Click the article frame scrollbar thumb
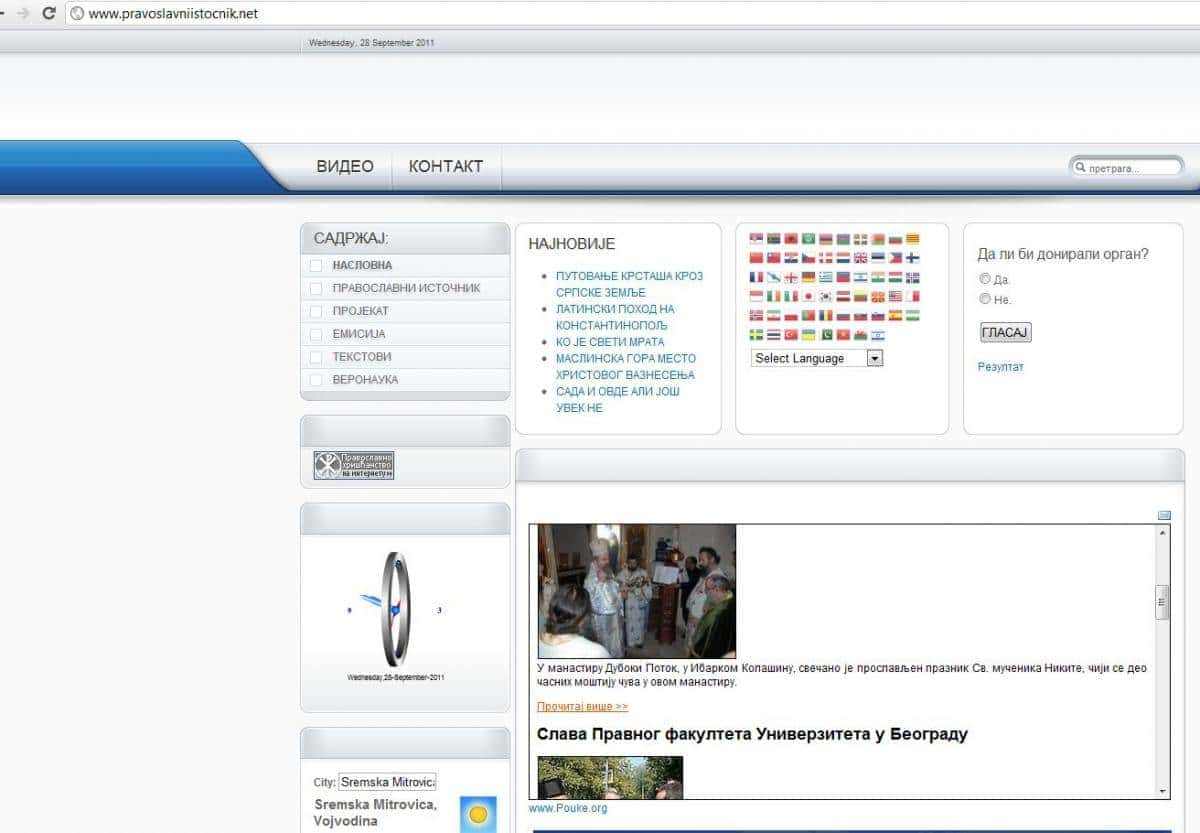1200x833 pixels. [x=1162, y=602]
